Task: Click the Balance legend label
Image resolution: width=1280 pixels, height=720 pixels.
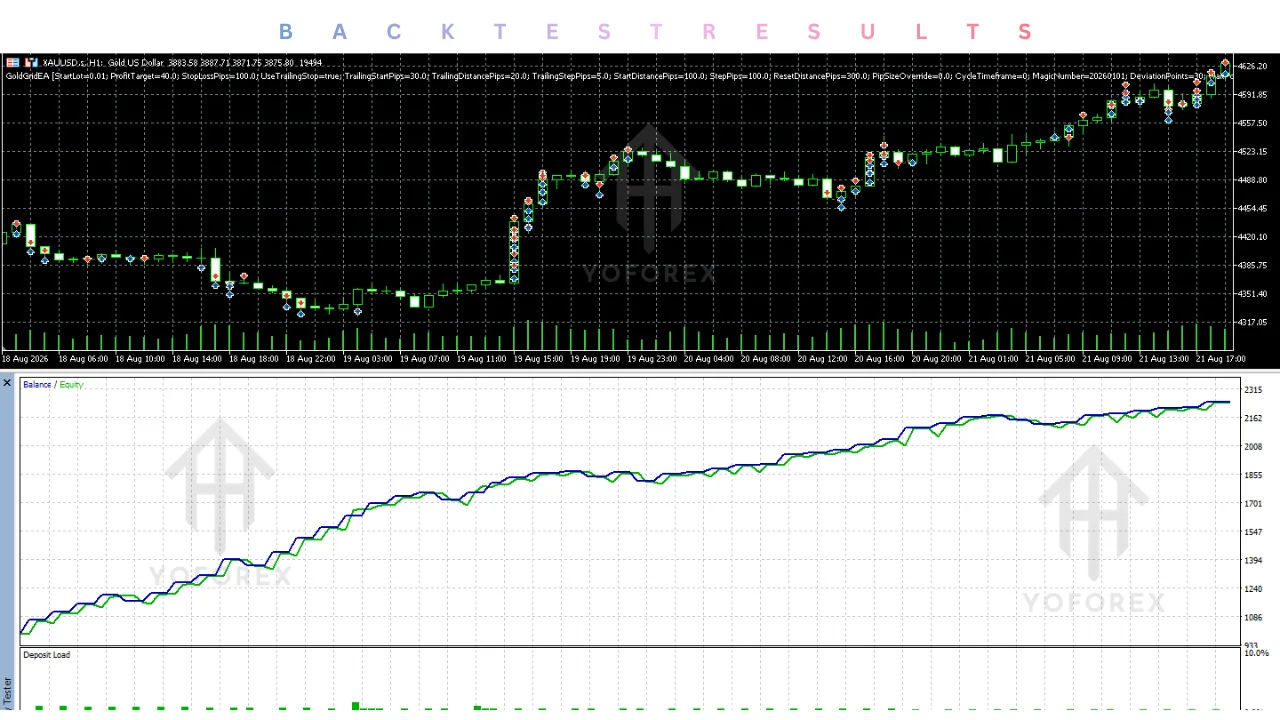Action: (37, 385)
